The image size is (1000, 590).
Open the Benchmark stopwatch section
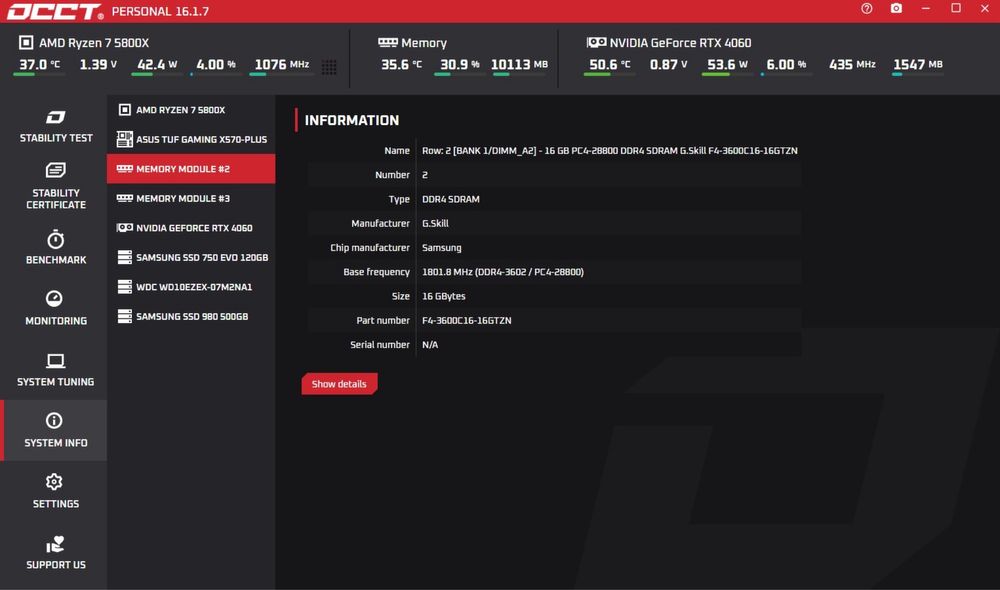pyautogui.click(x=55, y=247)
